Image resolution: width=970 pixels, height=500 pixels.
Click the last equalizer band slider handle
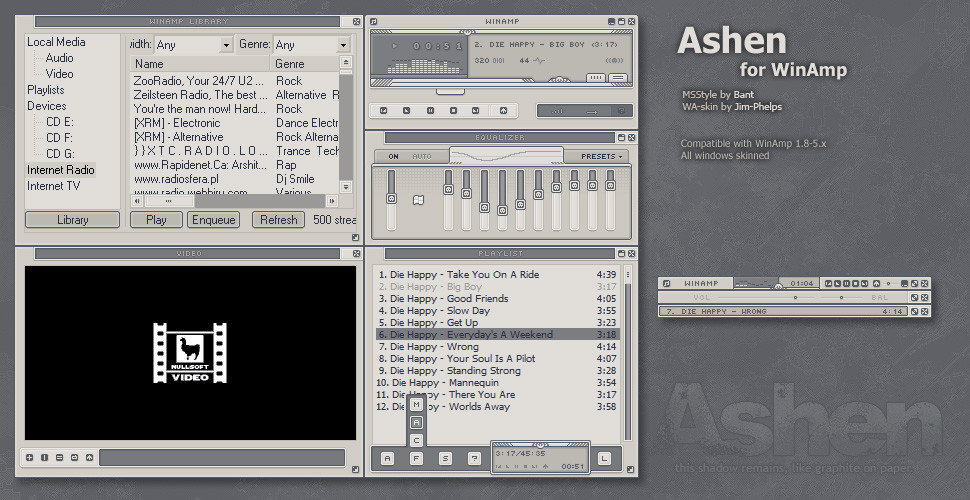coord(611,184)
